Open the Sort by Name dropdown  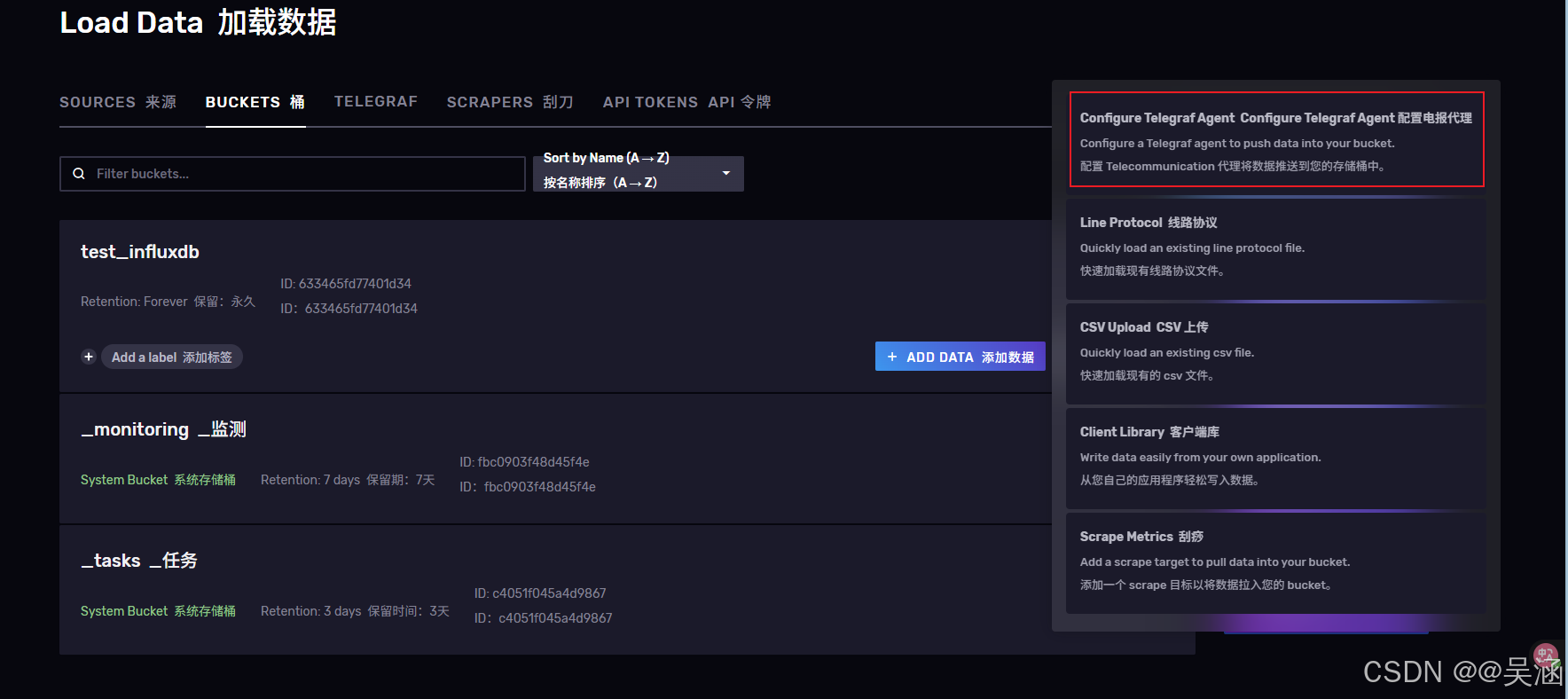click(x=639, y=174)
